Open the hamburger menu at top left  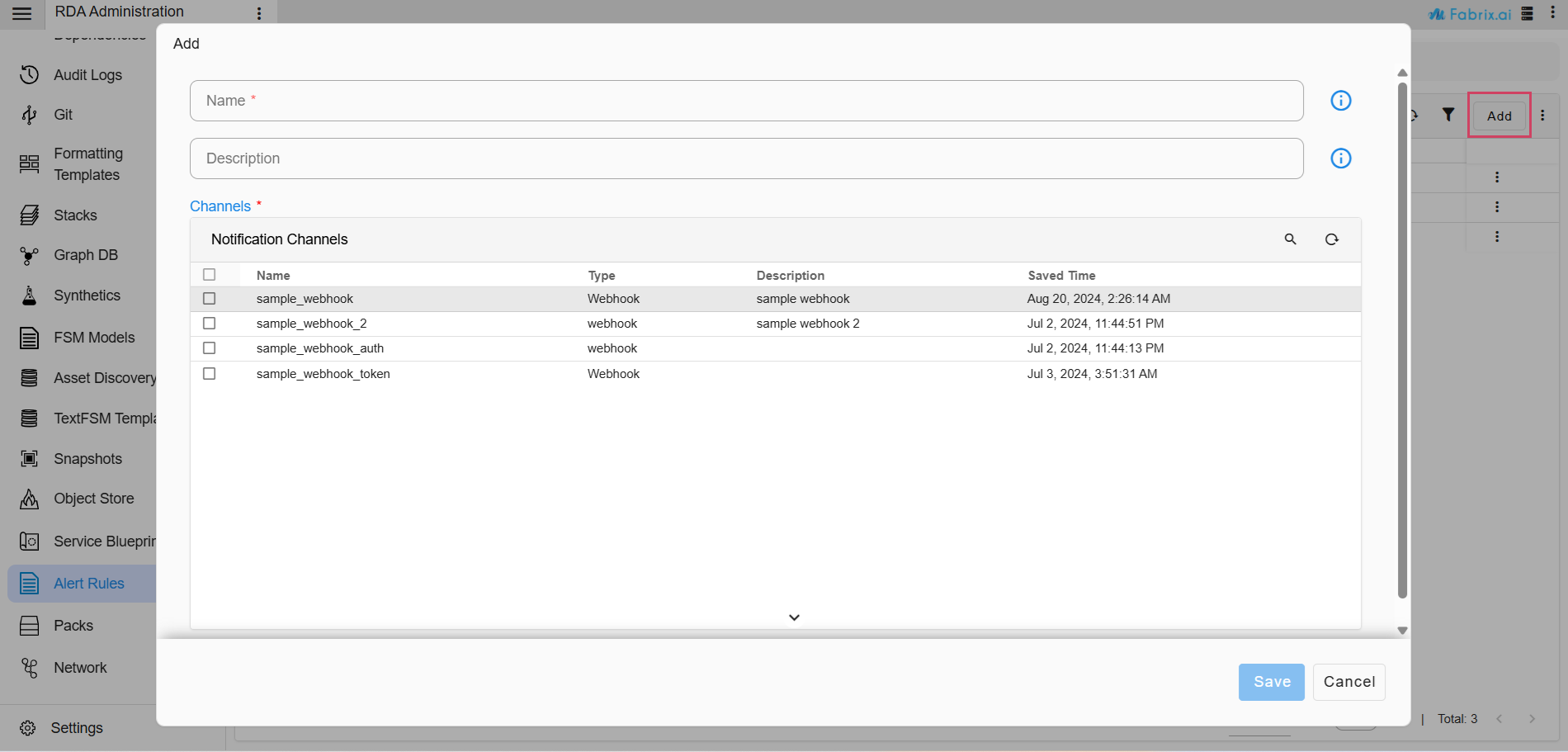[x=22, y=13]
